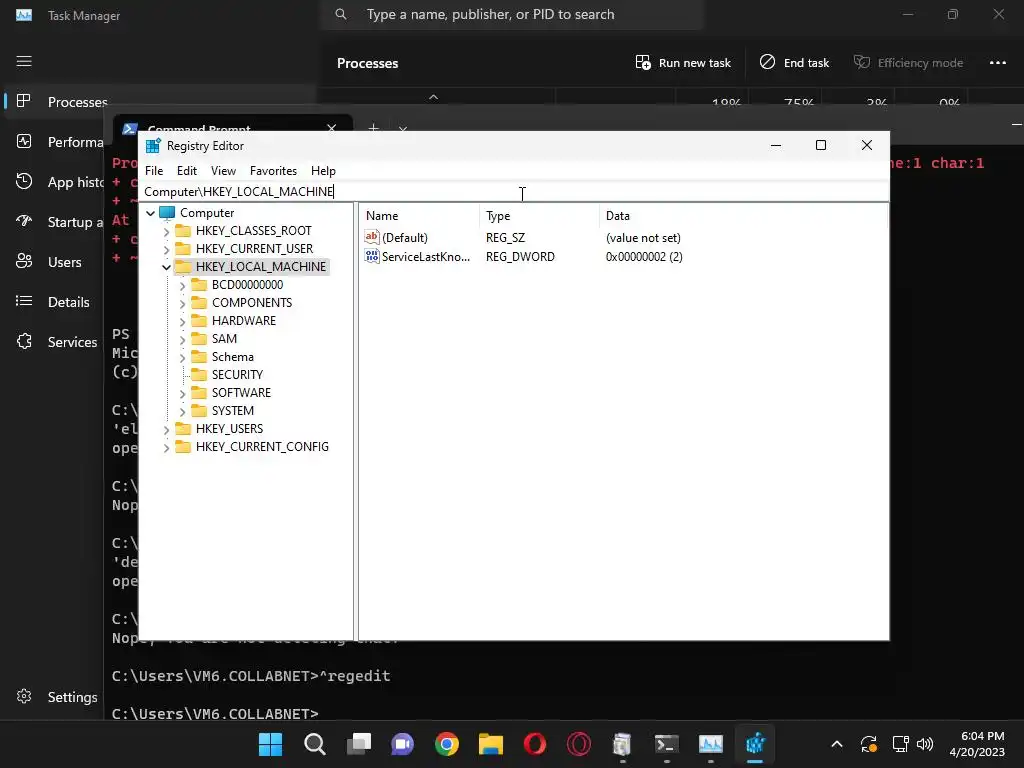1024x768 pixels.
Task: Click the Task Manager search box
Action: (512, 14)
